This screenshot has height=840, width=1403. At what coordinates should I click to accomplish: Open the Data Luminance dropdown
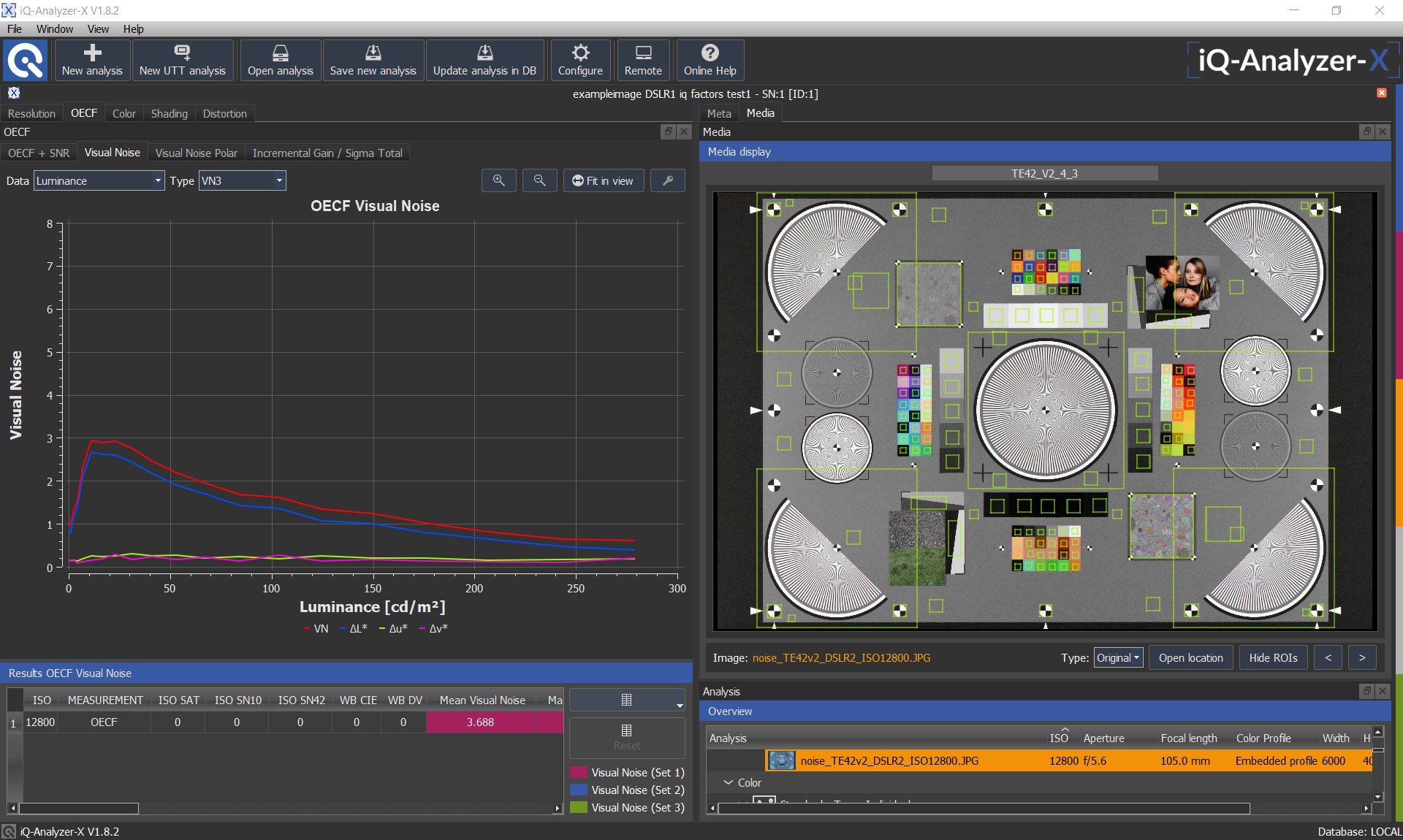pos(99,180)
